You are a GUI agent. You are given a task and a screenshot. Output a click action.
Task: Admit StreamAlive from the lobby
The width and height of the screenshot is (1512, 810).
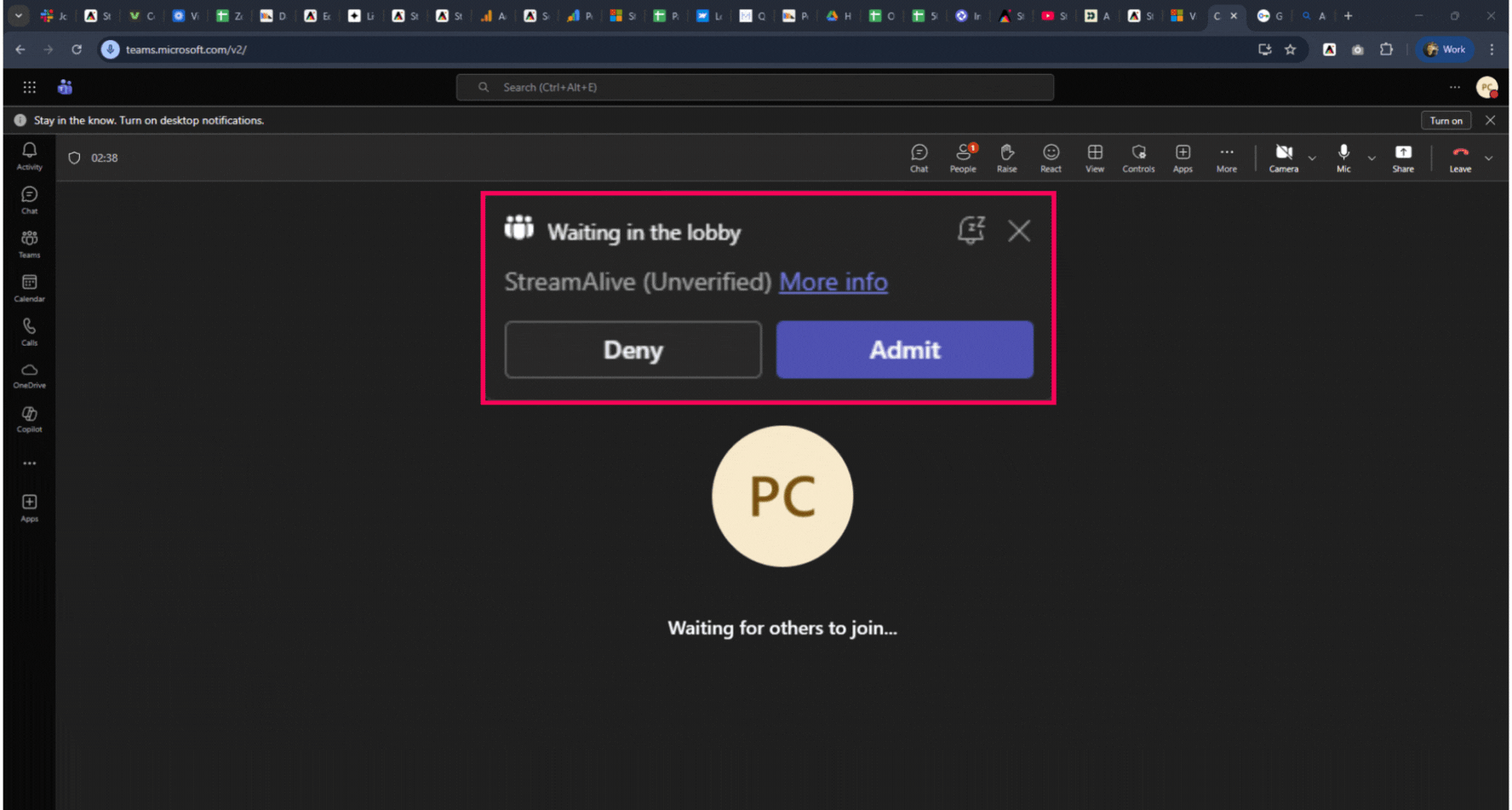904,349
